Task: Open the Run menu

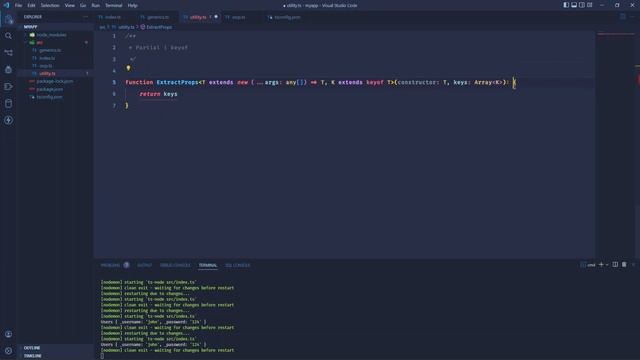Action: pos(96,5)
